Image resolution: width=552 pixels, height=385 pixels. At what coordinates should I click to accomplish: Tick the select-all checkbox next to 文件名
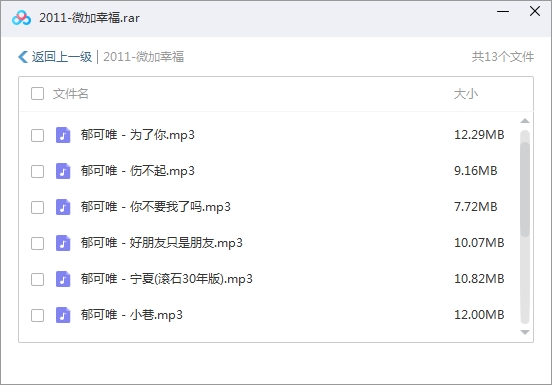click(37, 94)
